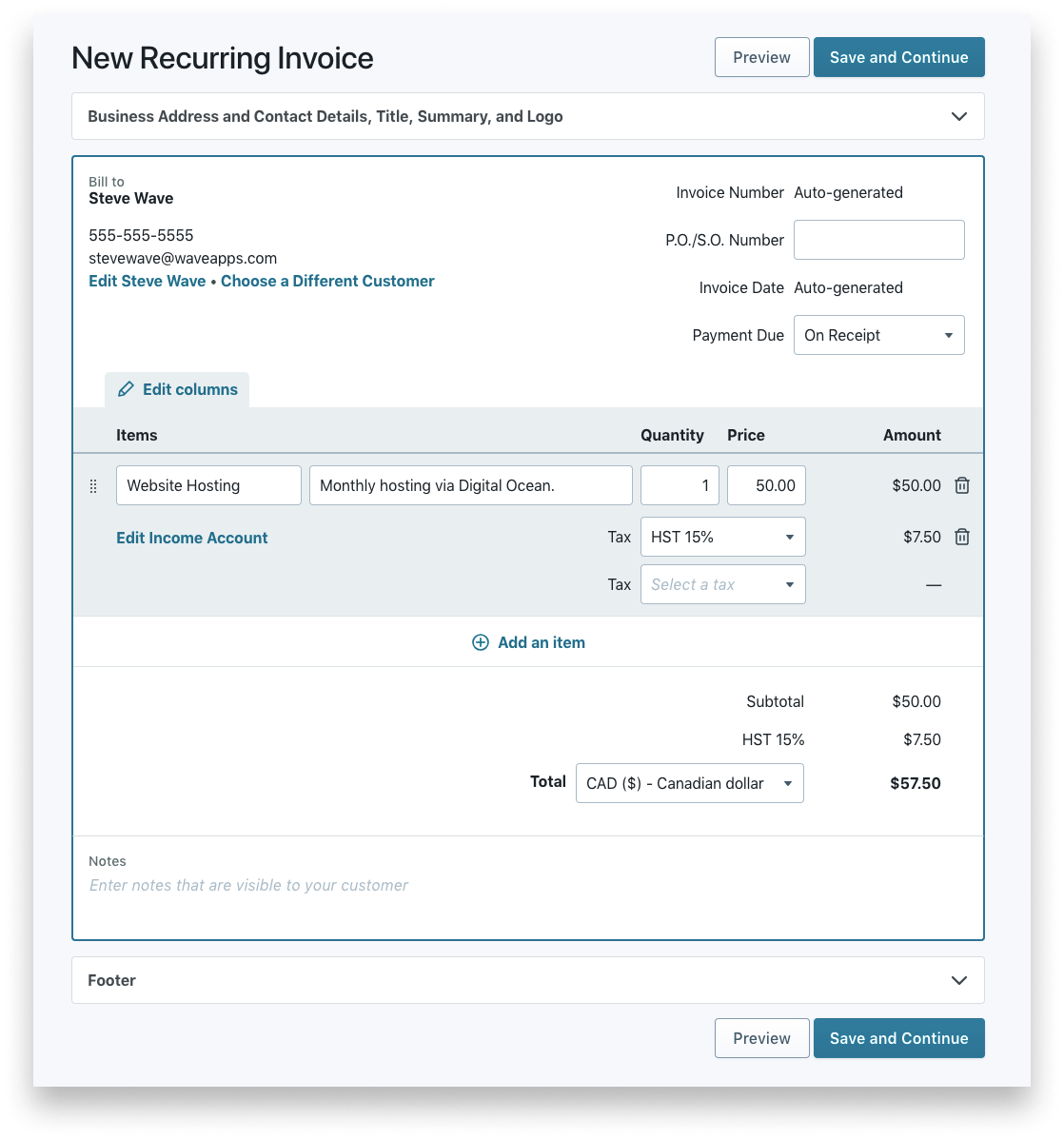Click the Subtotal label
Image resolution: width=1064 pixels, height=1139 pixels.
point(775,701)
